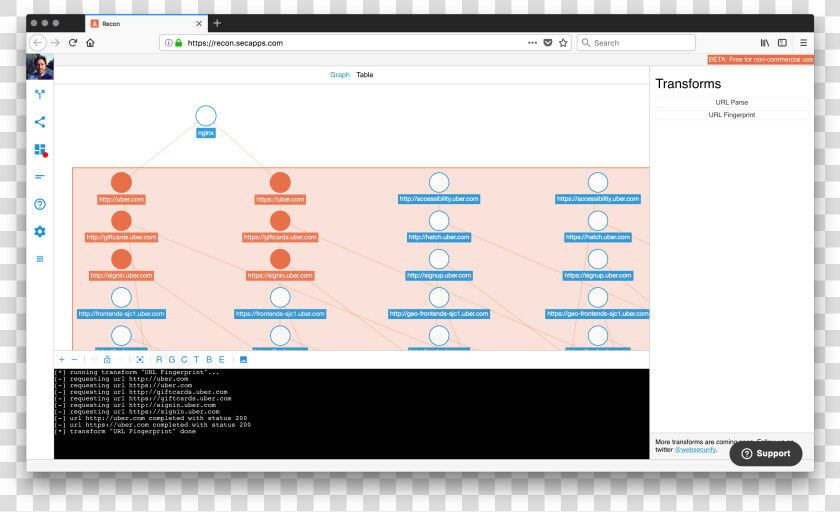Click the http://signup.uber.com label
The width and height of the screenshot is (840, 512).
tap(439, 276)
